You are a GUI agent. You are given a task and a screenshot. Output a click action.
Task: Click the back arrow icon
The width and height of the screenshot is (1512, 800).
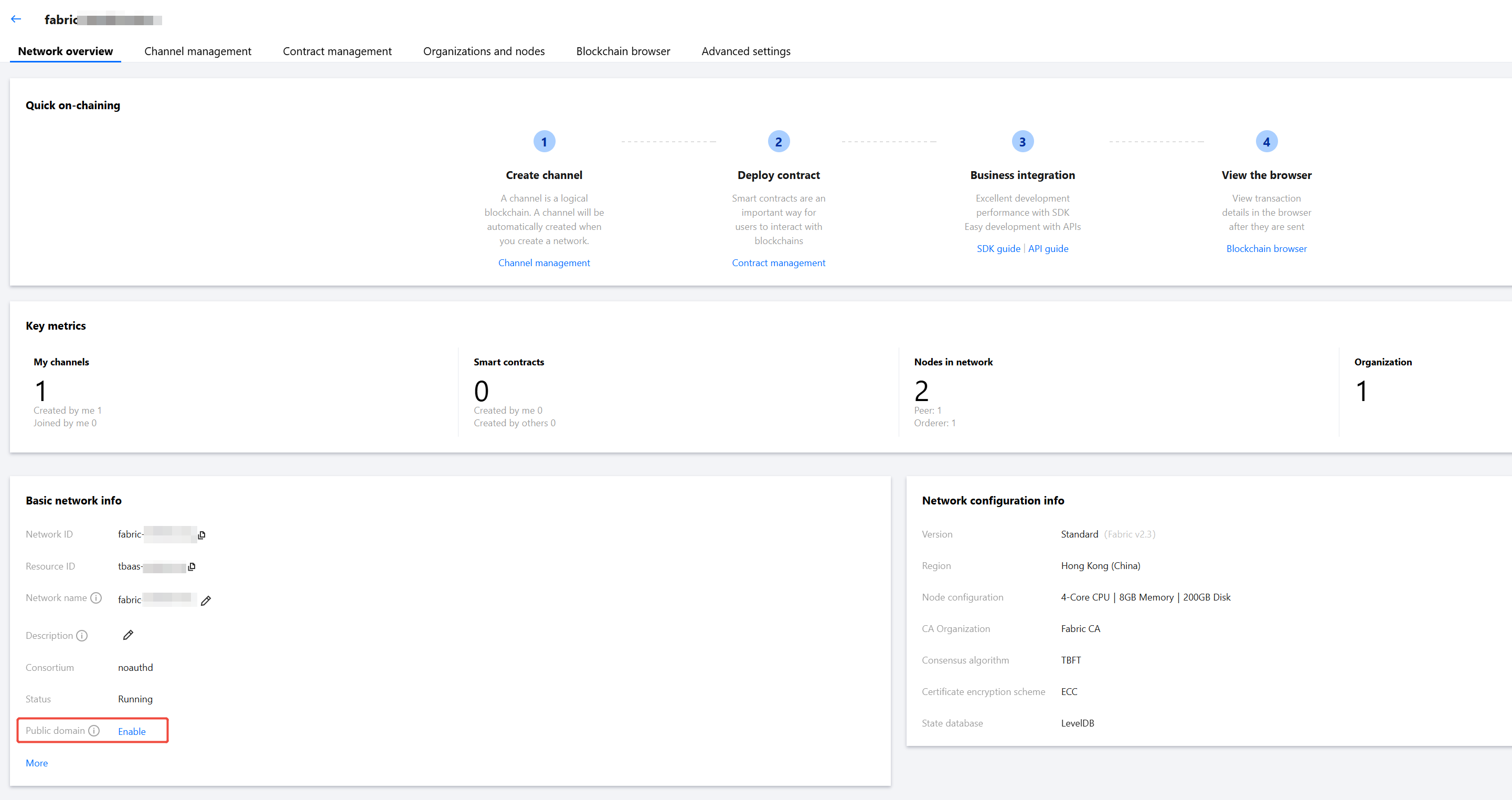click(x=16, y=19)
